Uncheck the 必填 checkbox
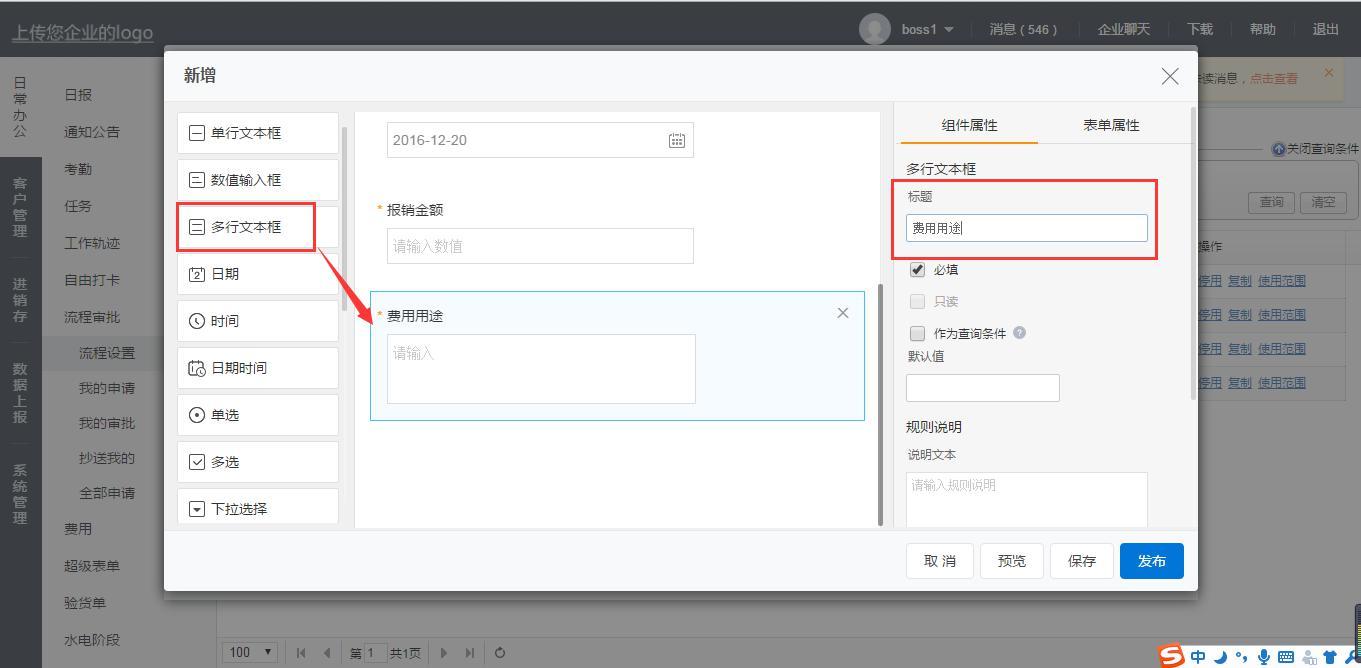This screenshot has height=668, width=1361. point(917,270)
